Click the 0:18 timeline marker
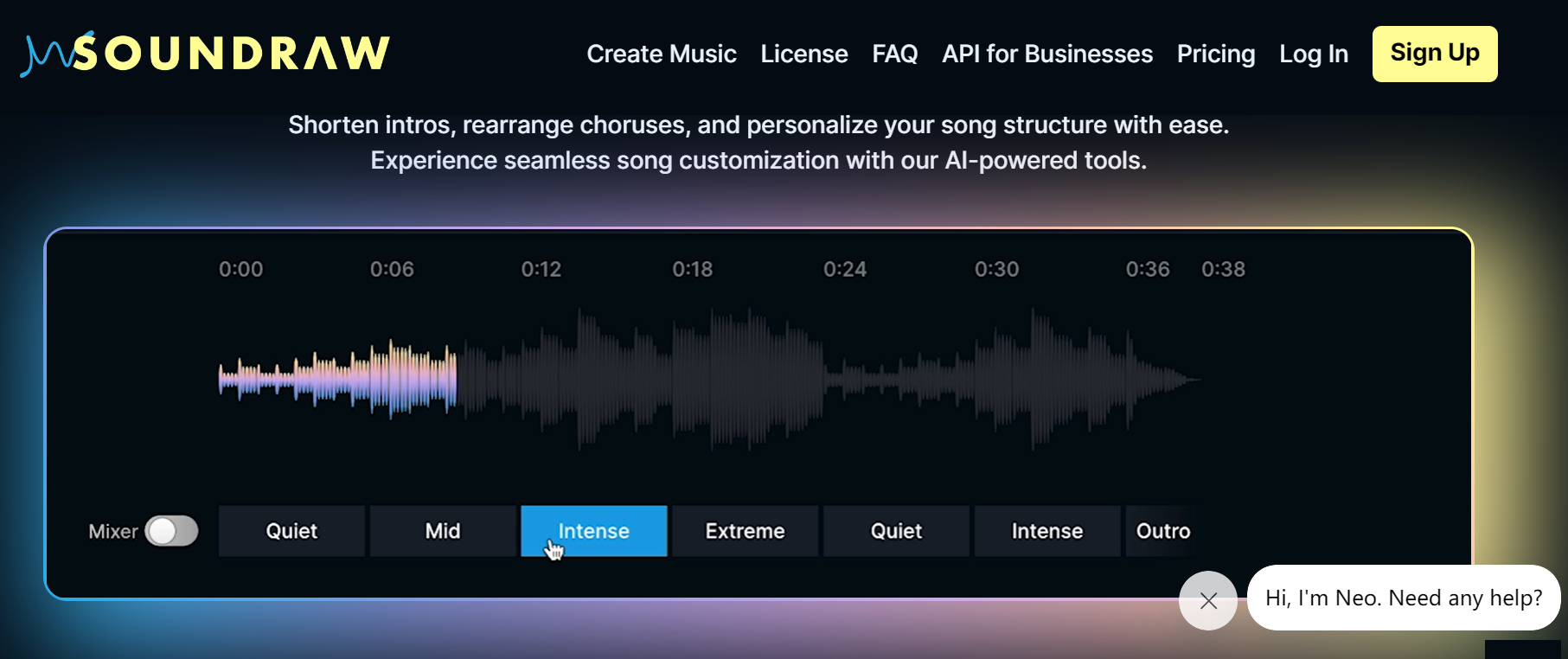 tap(692, 269)
